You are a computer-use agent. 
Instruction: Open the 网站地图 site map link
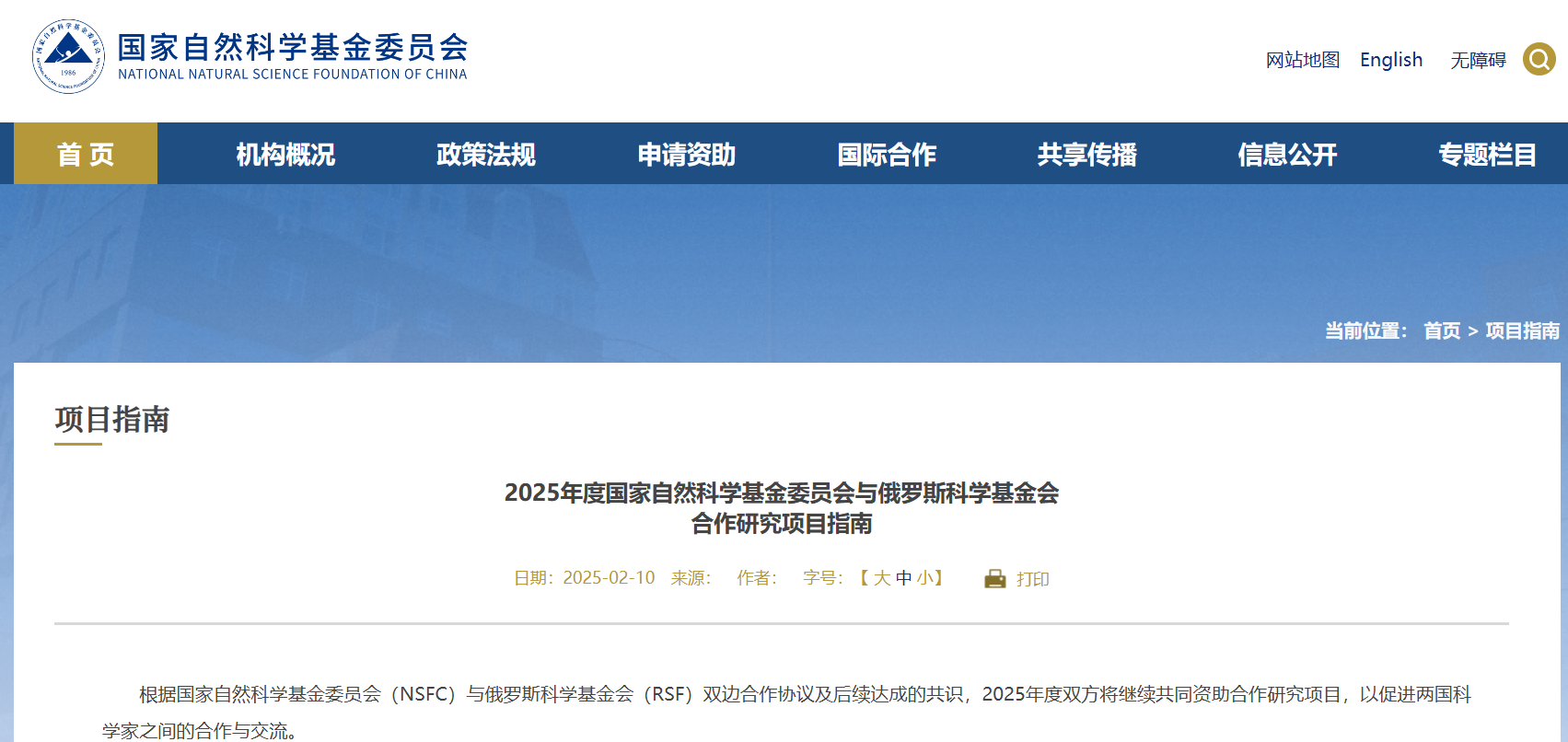click(1302, 60)
